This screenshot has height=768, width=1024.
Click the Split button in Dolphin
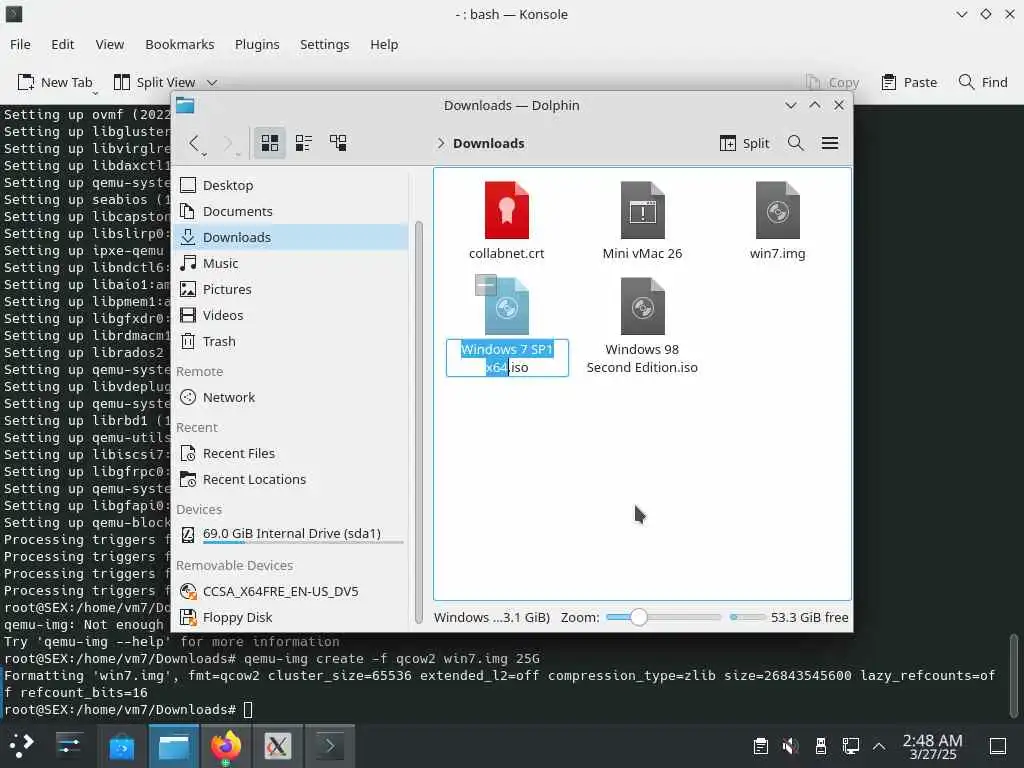tap(744, 143)
